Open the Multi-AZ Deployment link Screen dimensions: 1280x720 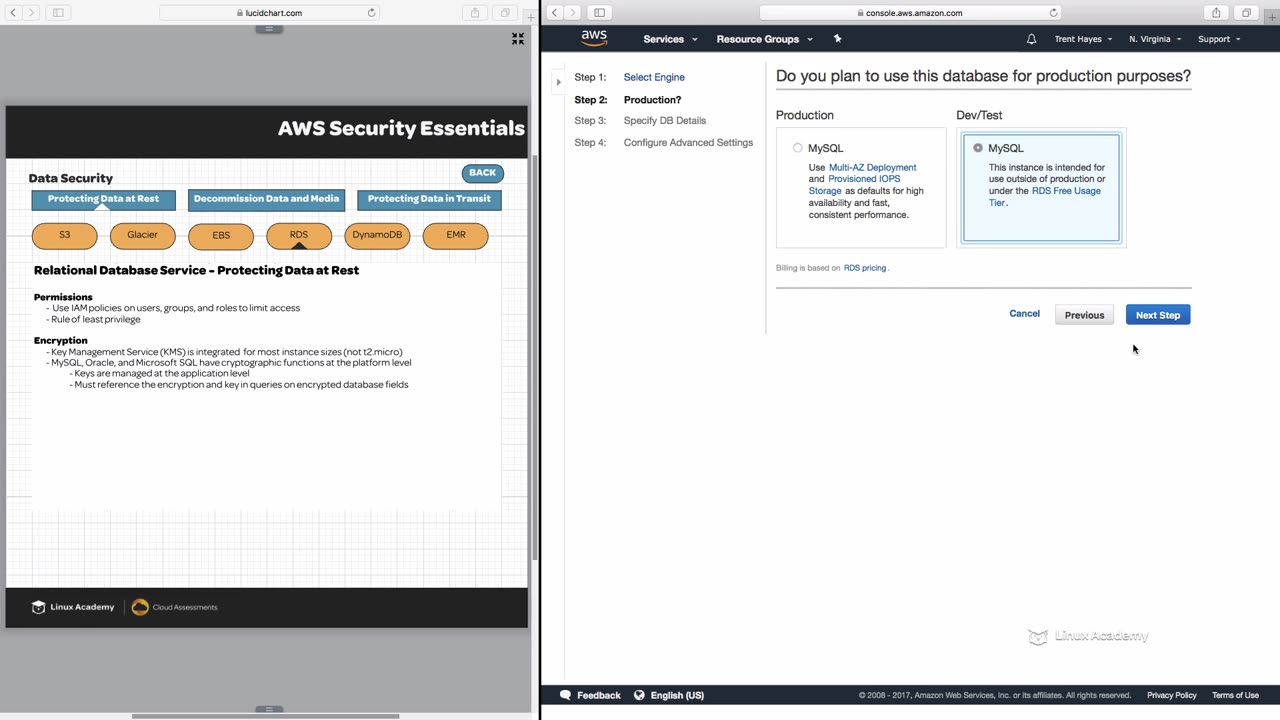pos(873,168)
